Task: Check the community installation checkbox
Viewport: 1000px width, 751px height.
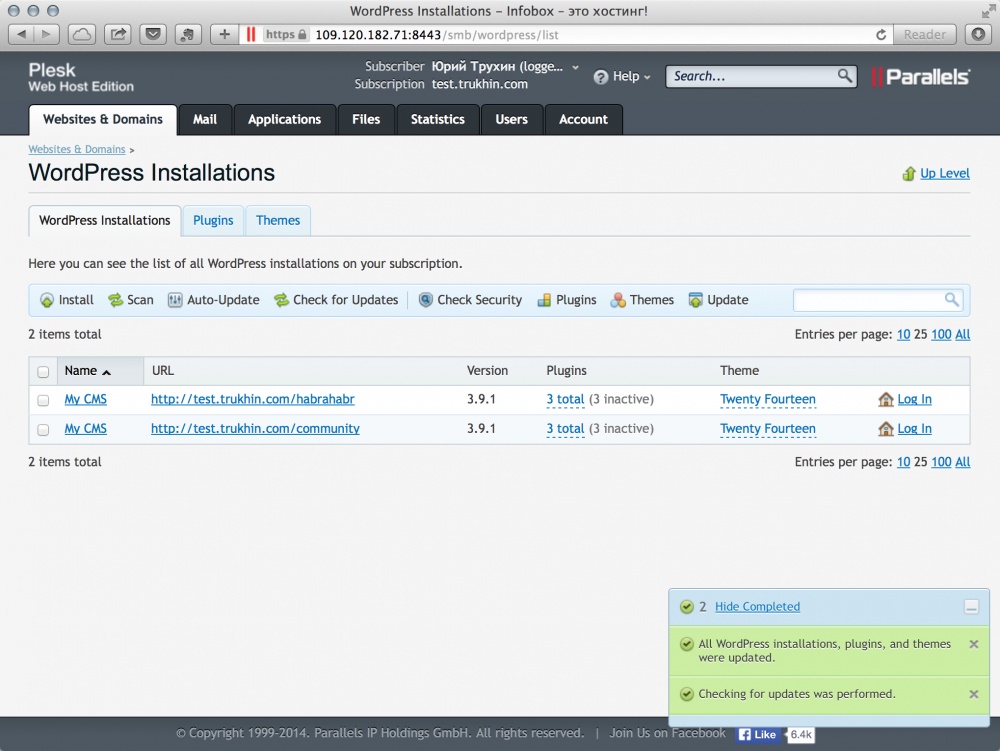Action: pyautogui.click(x=43, y=430)
